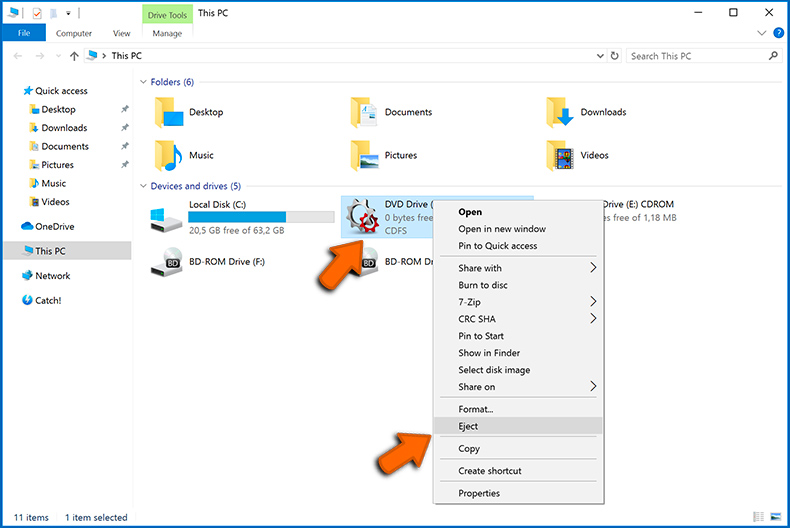The image size is (790, 528).
Task: Collapse the Folders (6) group
Action: click(x=143, y=82)
